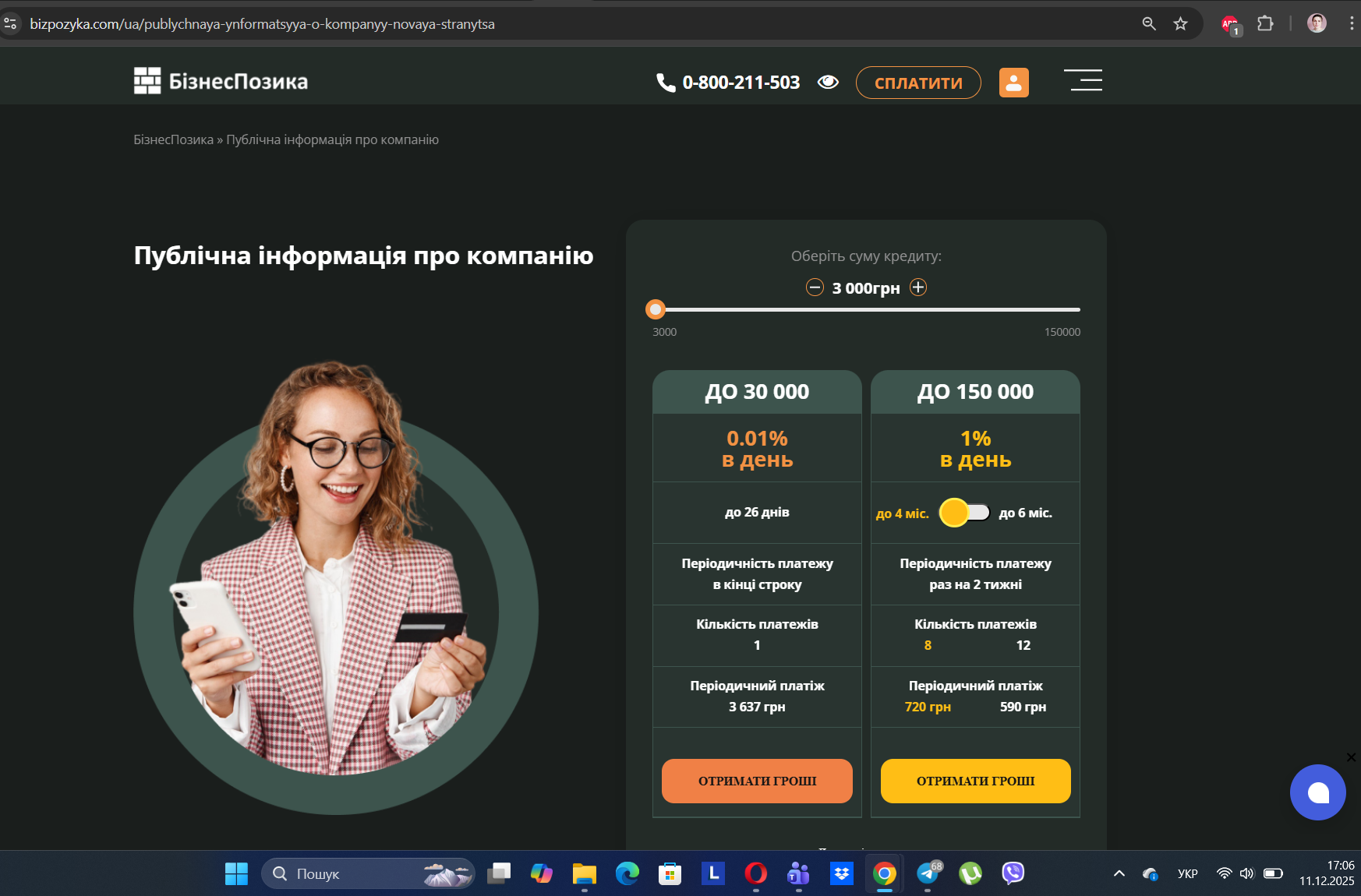Toggle the loan term switch between 4 and 6 months
Viewport: 1361px width, 896px height.
[x=964, y=513]
